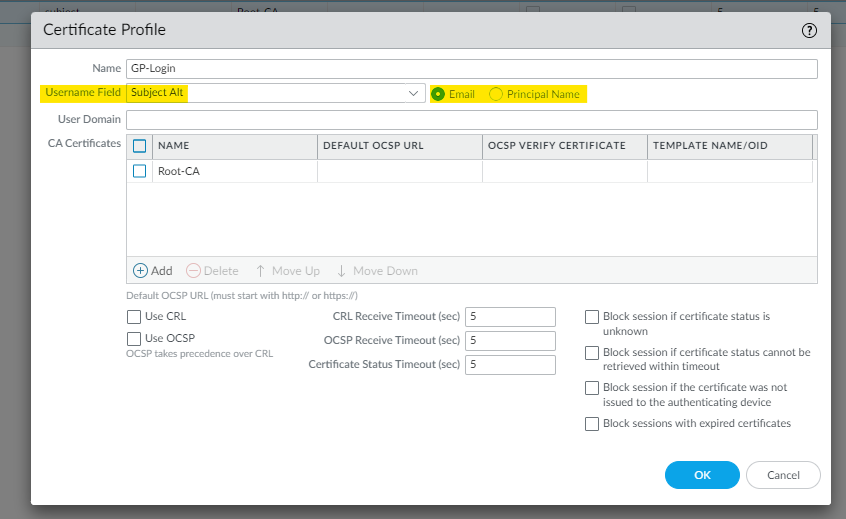Sort by Default OCSP URL column header
Screen dimensions: 846x519
399,146
